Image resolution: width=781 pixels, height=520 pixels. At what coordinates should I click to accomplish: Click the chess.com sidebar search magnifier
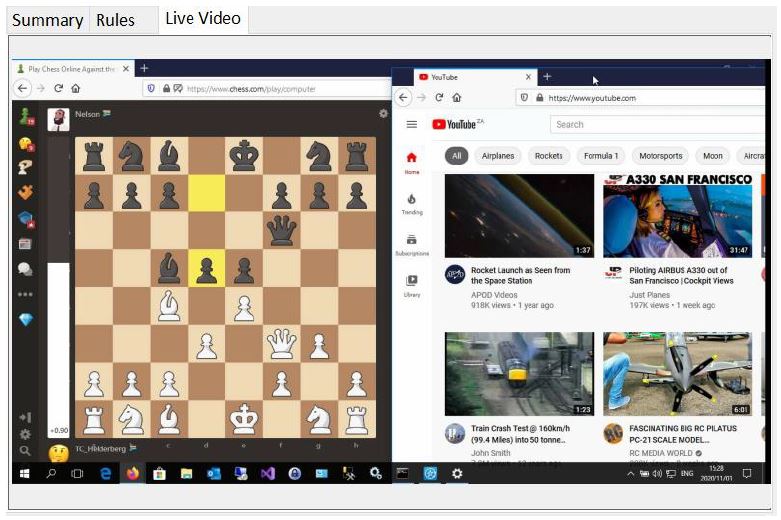tap(25, 451)
